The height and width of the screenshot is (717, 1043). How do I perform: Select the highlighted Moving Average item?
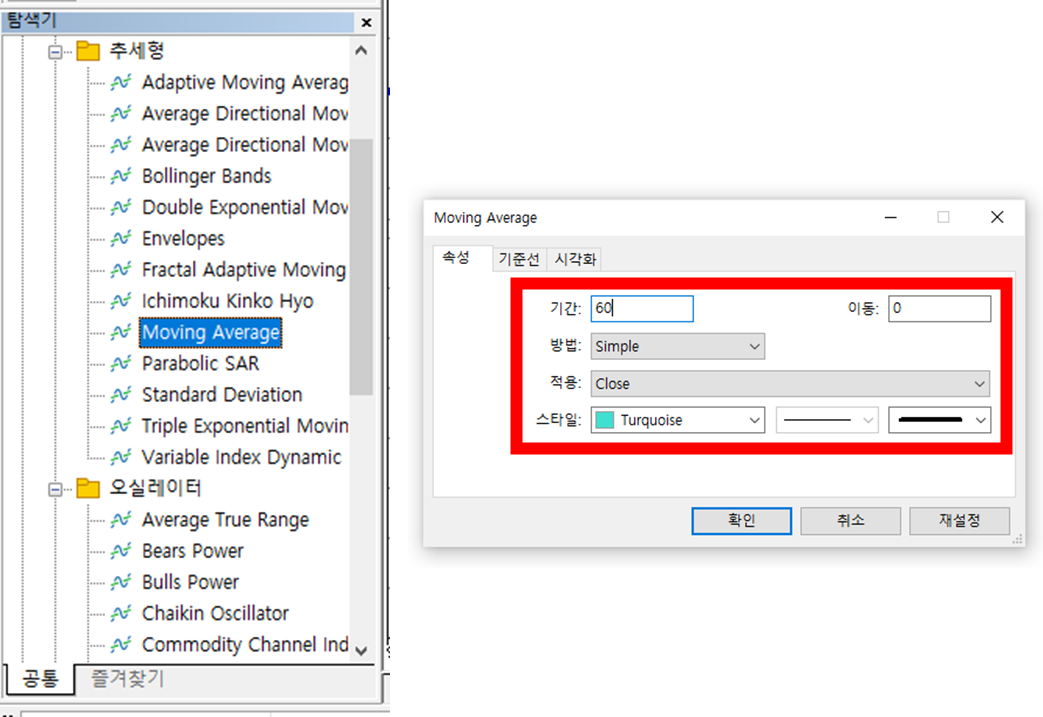(x=211, y=333)
